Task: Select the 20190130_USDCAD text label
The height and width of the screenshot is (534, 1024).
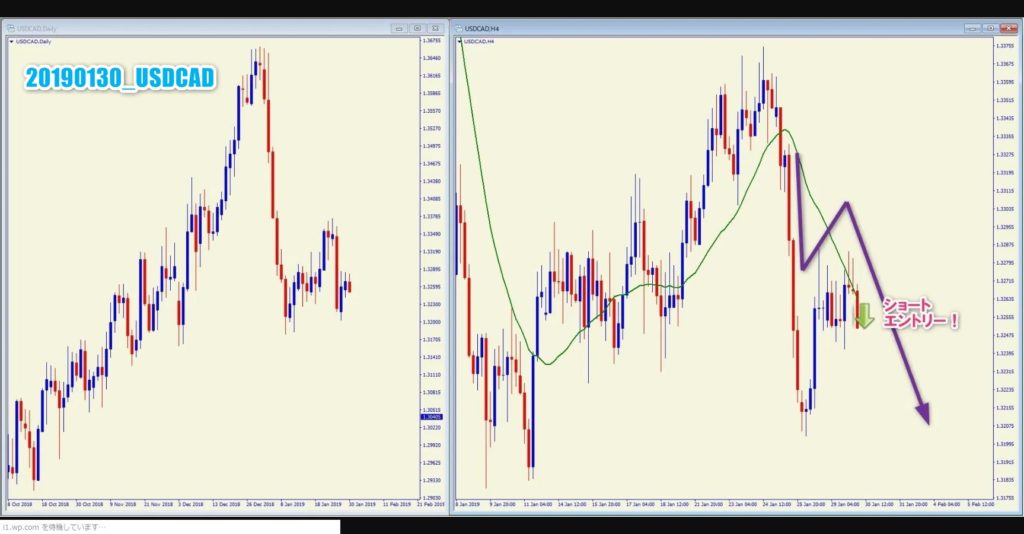Action: click(x=119, y=78)
